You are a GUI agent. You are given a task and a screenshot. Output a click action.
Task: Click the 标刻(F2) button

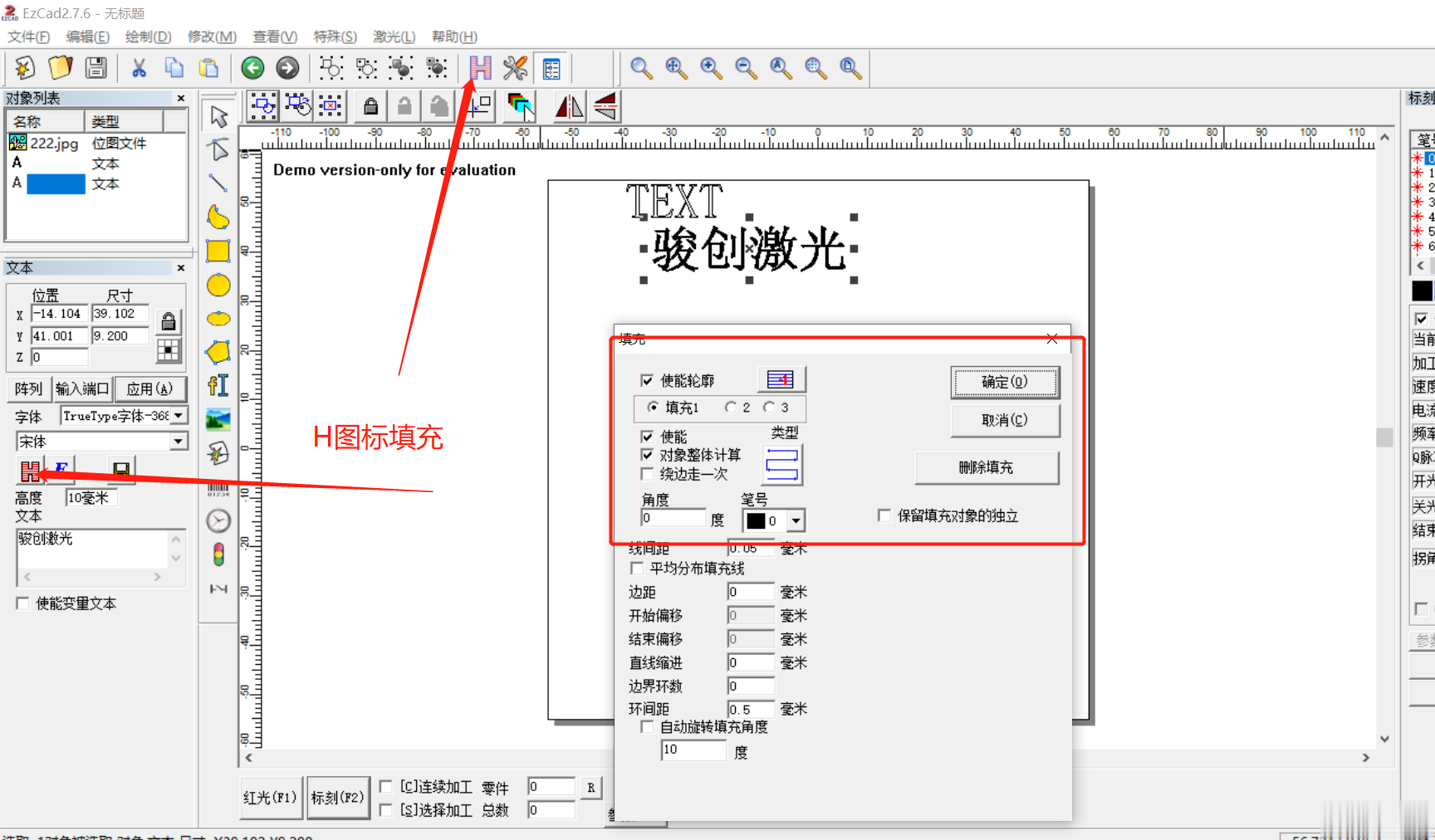click(x=337, y=798)
